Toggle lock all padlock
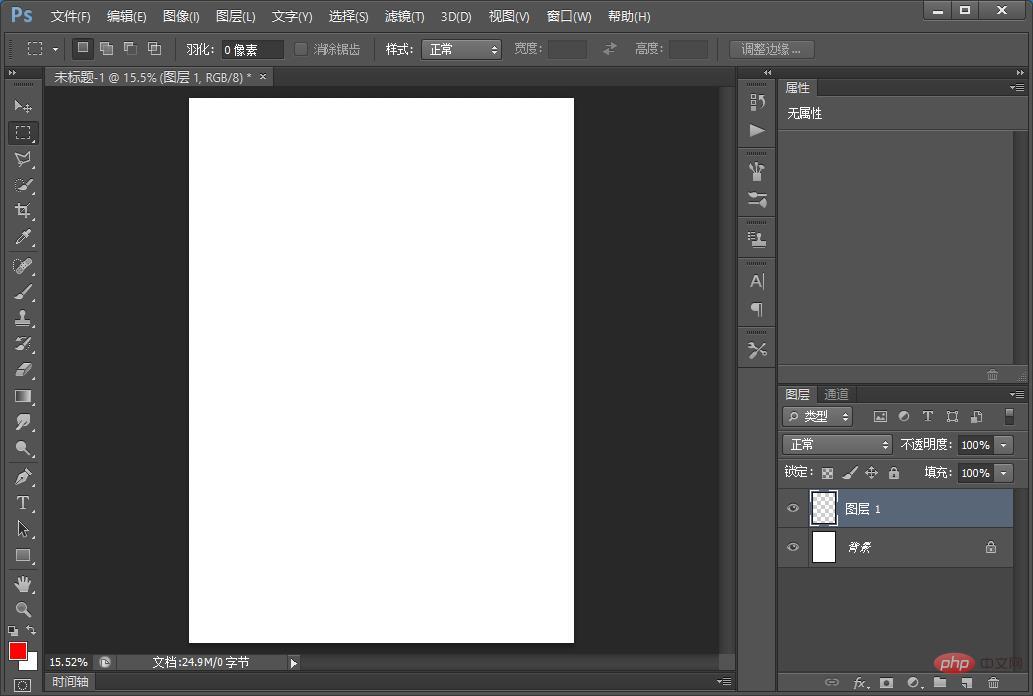The image size is (1033, 696). (894, 473)
